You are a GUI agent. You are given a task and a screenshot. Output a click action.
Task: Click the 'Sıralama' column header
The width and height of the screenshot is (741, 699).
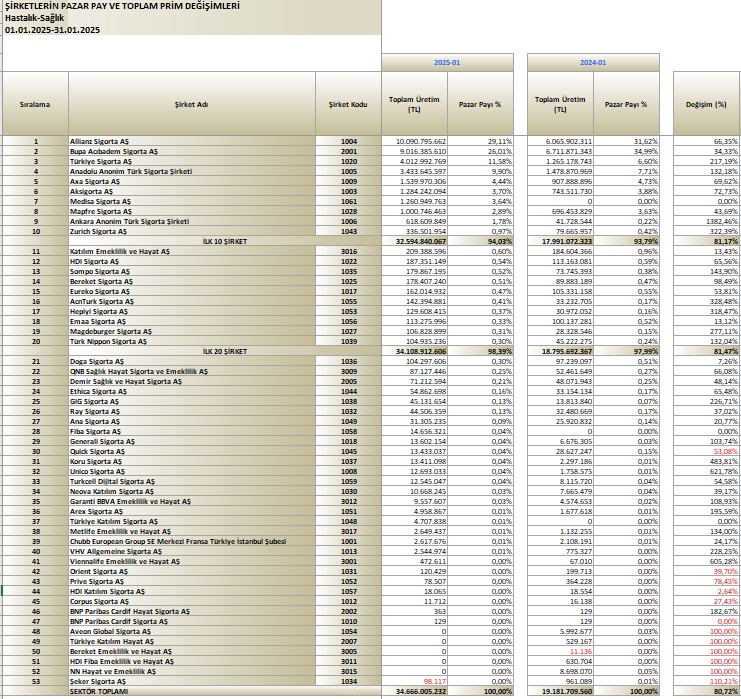click(35, 104)
